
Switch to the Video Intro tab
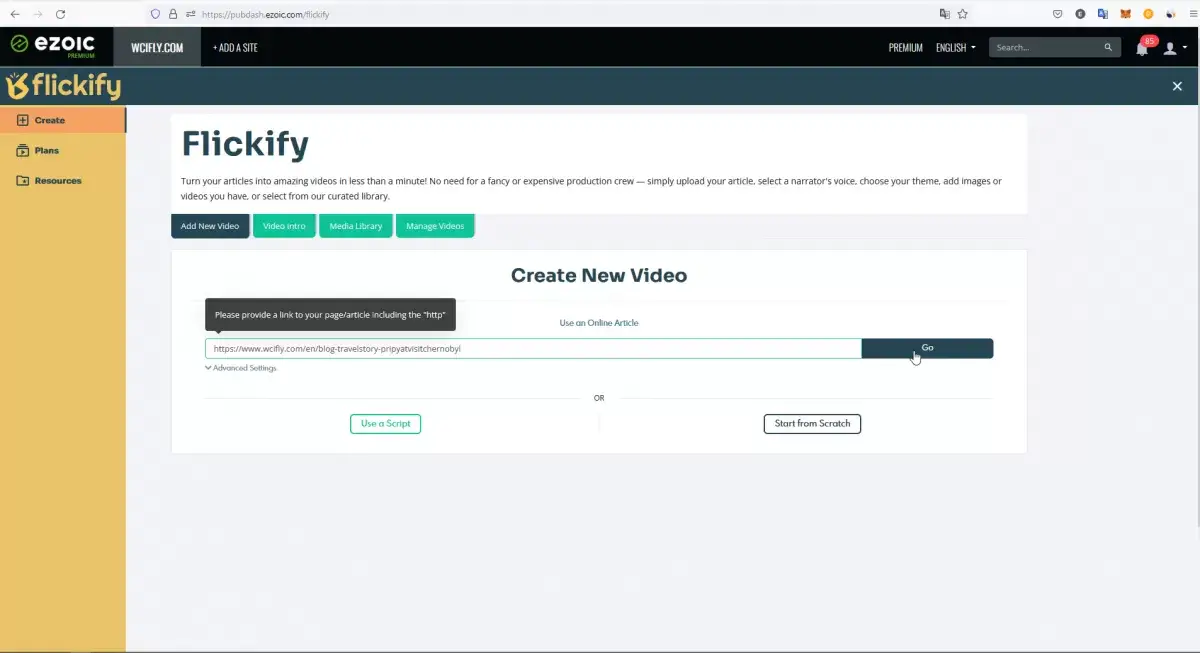(284, 226)
